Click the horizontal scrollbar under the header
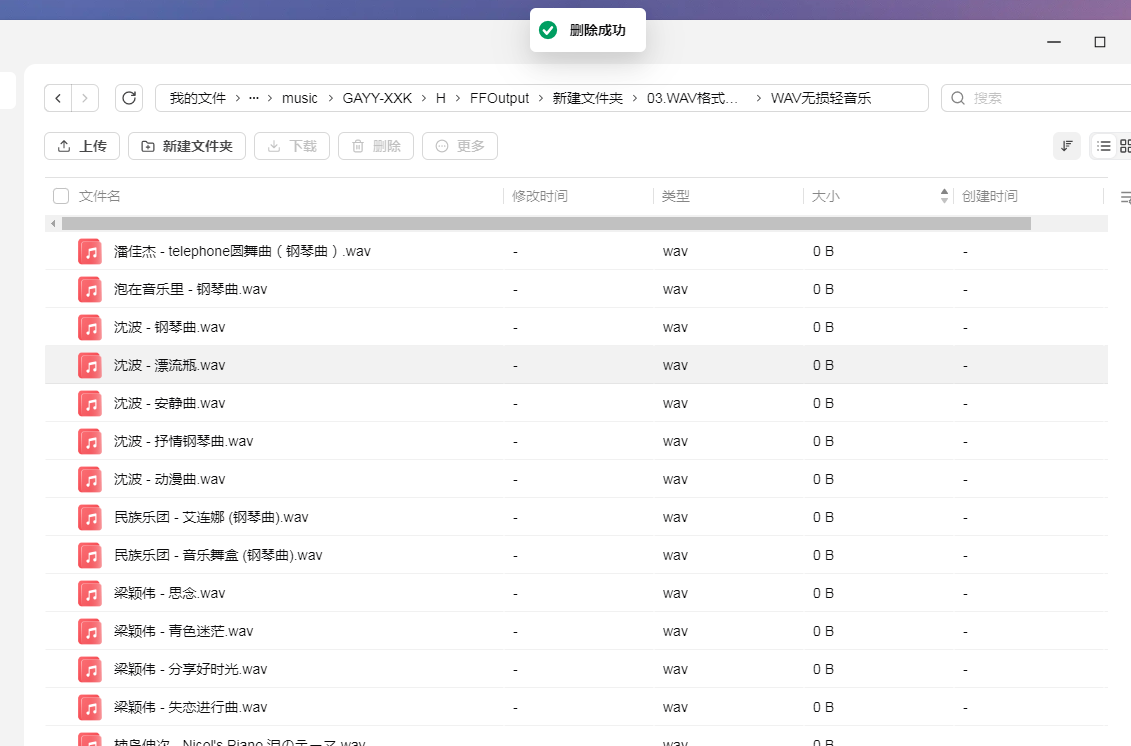This screenshot has width=1131, height=746. [x=546, y=224]
